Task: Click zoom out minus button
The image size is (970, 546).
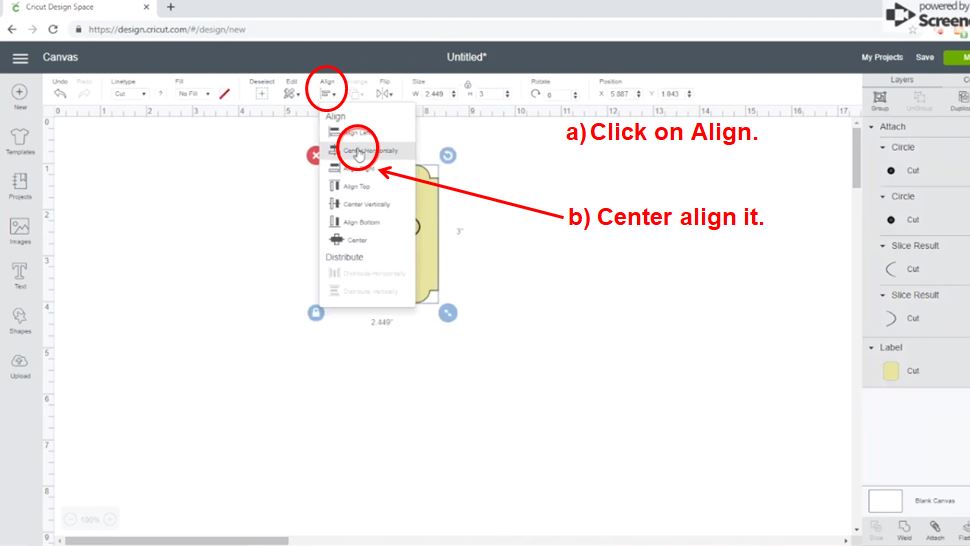Action: (71, 519)
